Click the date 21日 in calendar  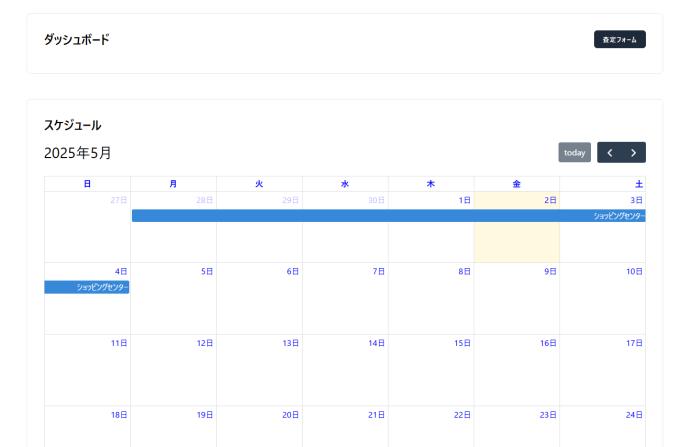[x=376, y=415]
